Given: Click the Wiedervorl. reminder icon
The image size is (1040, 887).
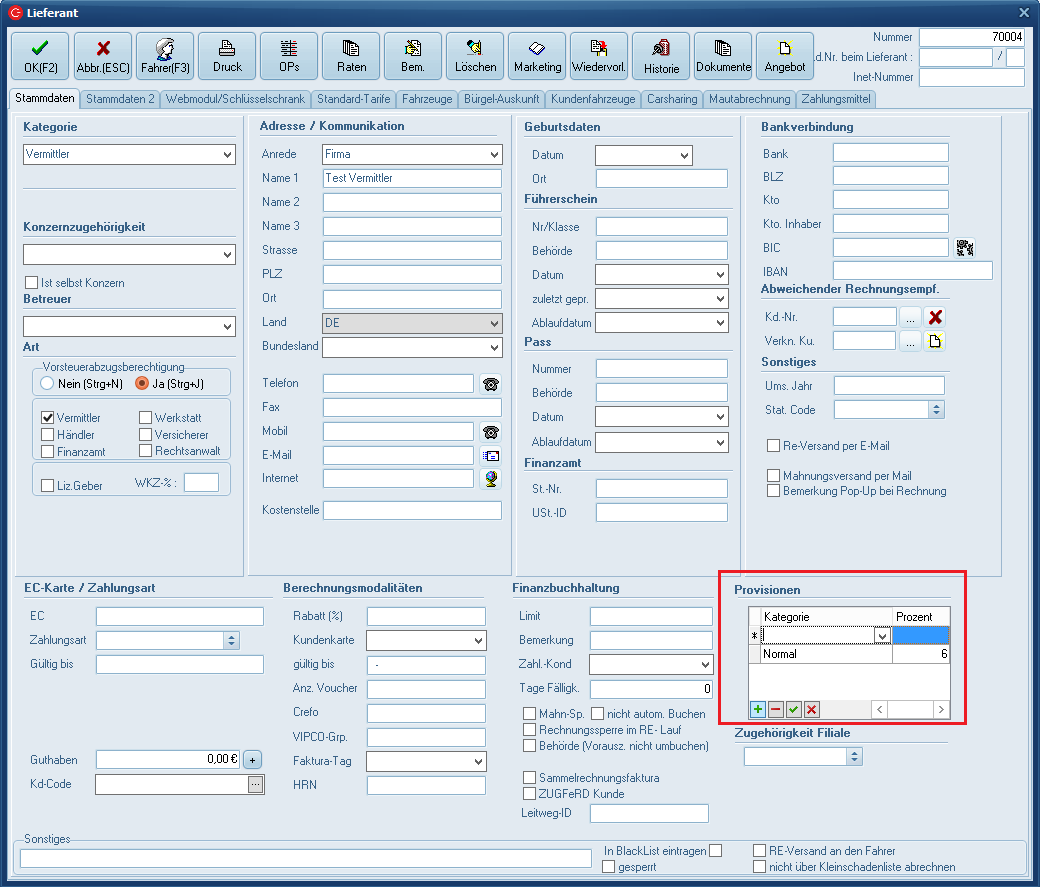Looking at the screenshot, I should [x=599, y=56].
